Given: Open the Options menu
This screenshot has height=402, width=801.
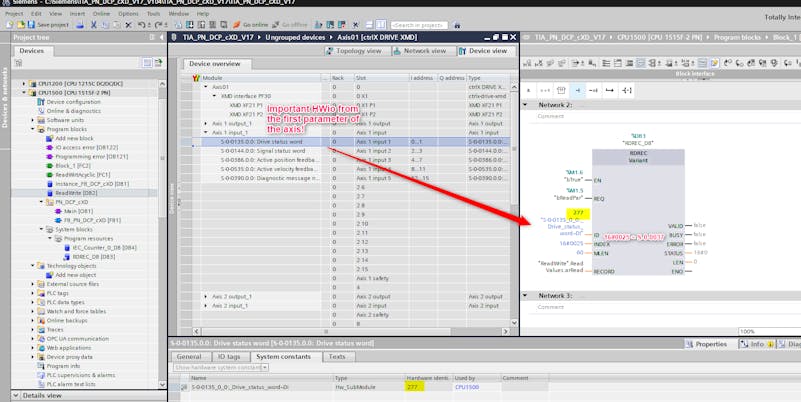Looking at the screenshot, I should tap(128, 14).
